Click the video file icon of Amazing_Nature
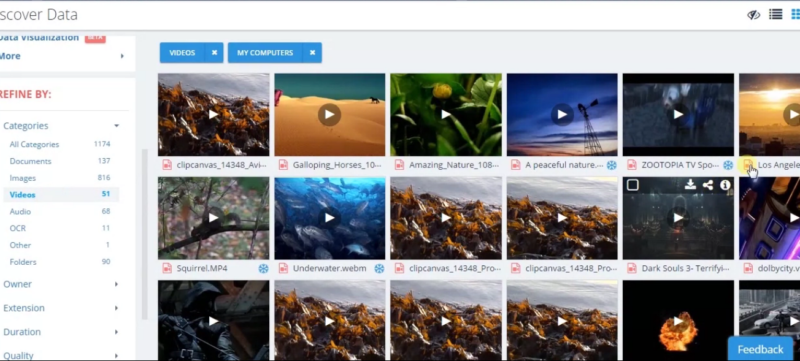Image resolution: width=800 pixels, height=361 pixels. click(x=399, y=165)
